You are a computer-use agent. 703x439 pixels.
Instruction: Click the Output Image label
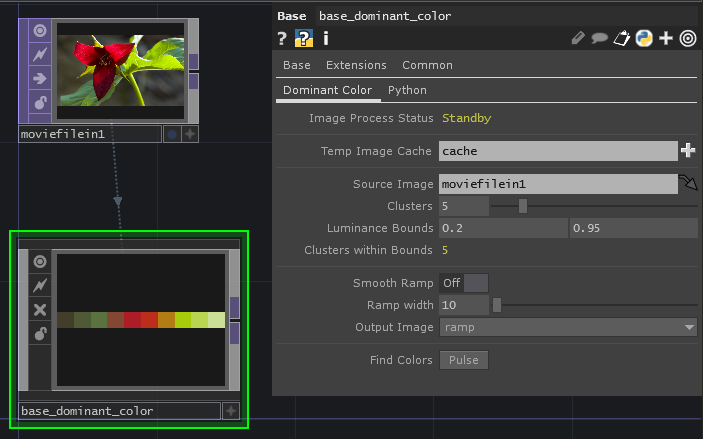pyautogui.click(x=394, y=327)
